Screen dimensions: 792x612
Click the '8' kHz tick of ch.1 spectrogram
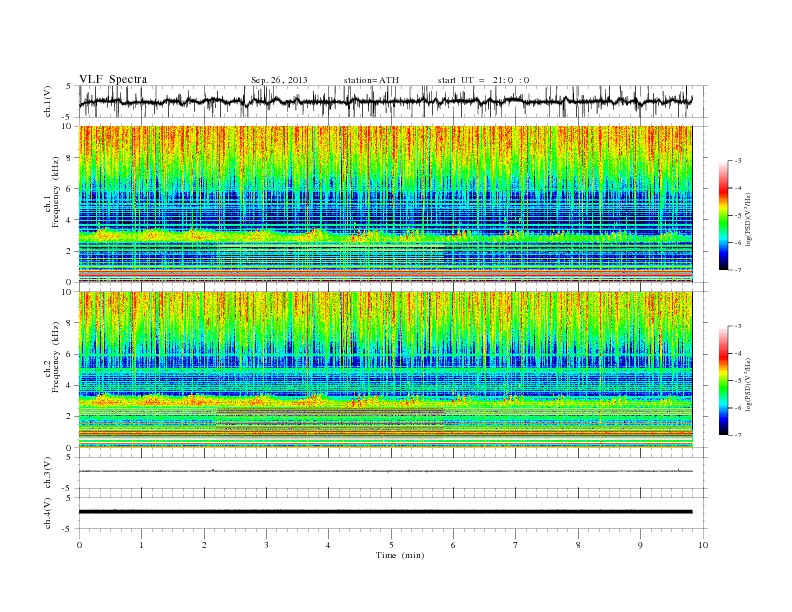tap(70, 158)
